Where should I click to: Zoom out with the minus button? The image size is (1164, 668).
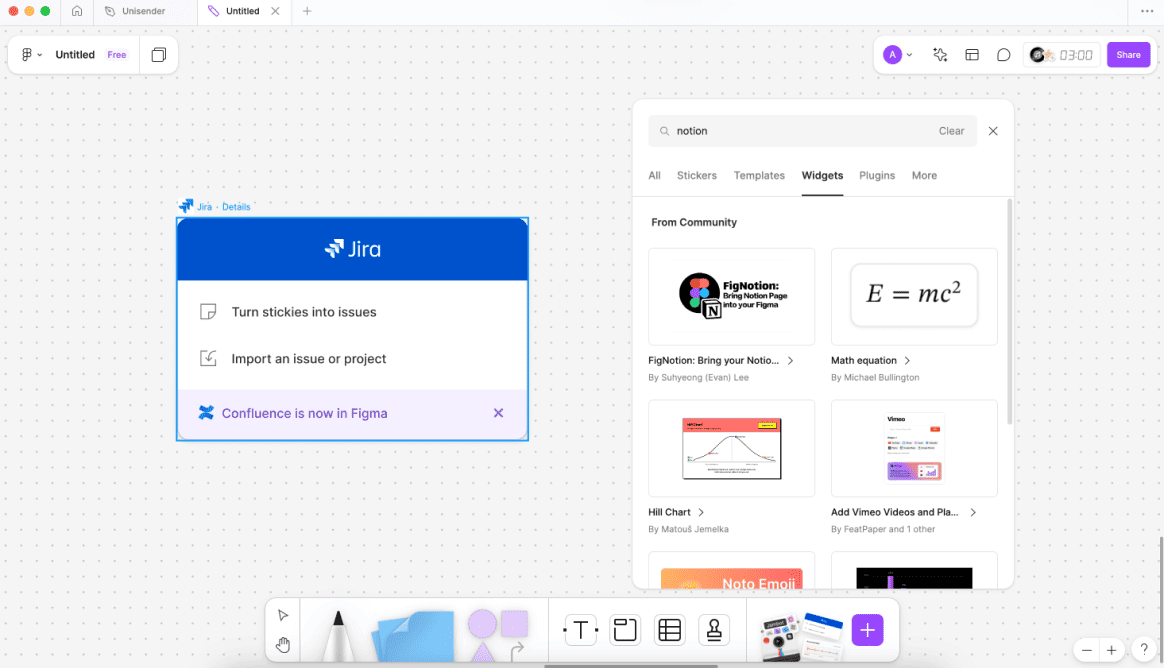click(1087, 650)
